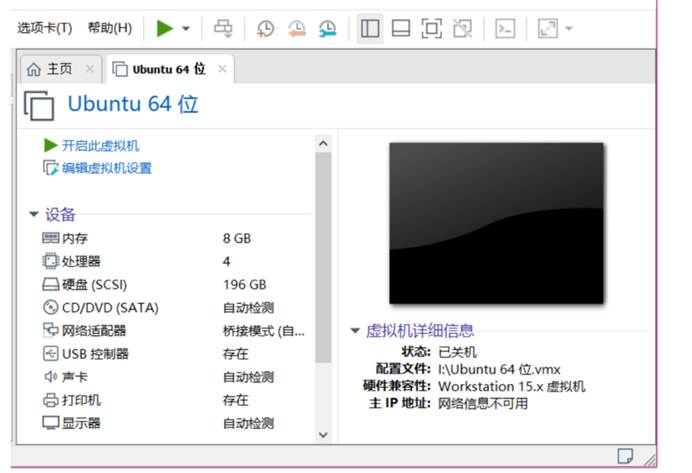
Task: Open the console view terminal icon
Action: (505, 29)
